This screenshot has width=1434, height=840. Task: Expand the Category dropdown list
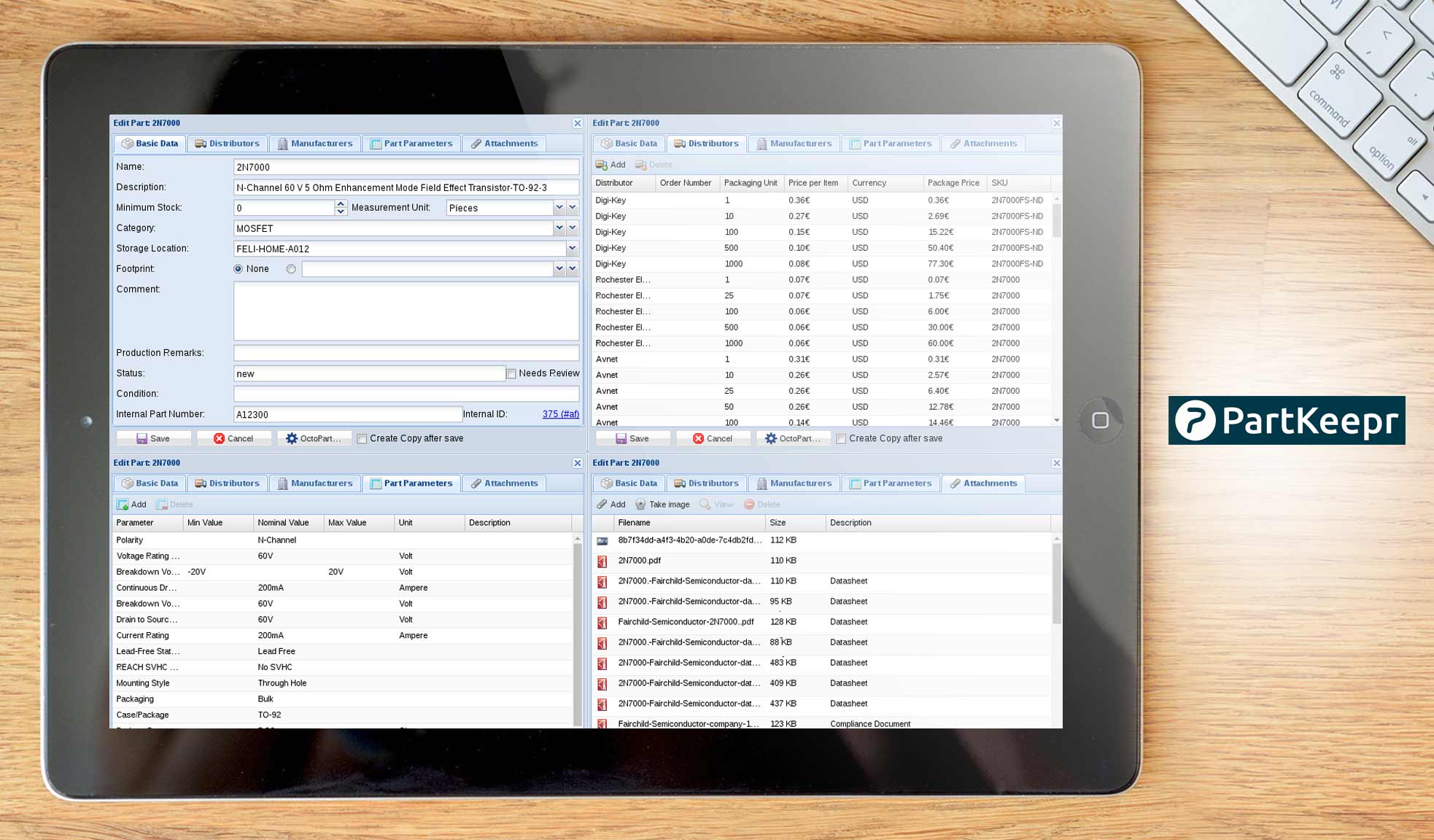558,227
